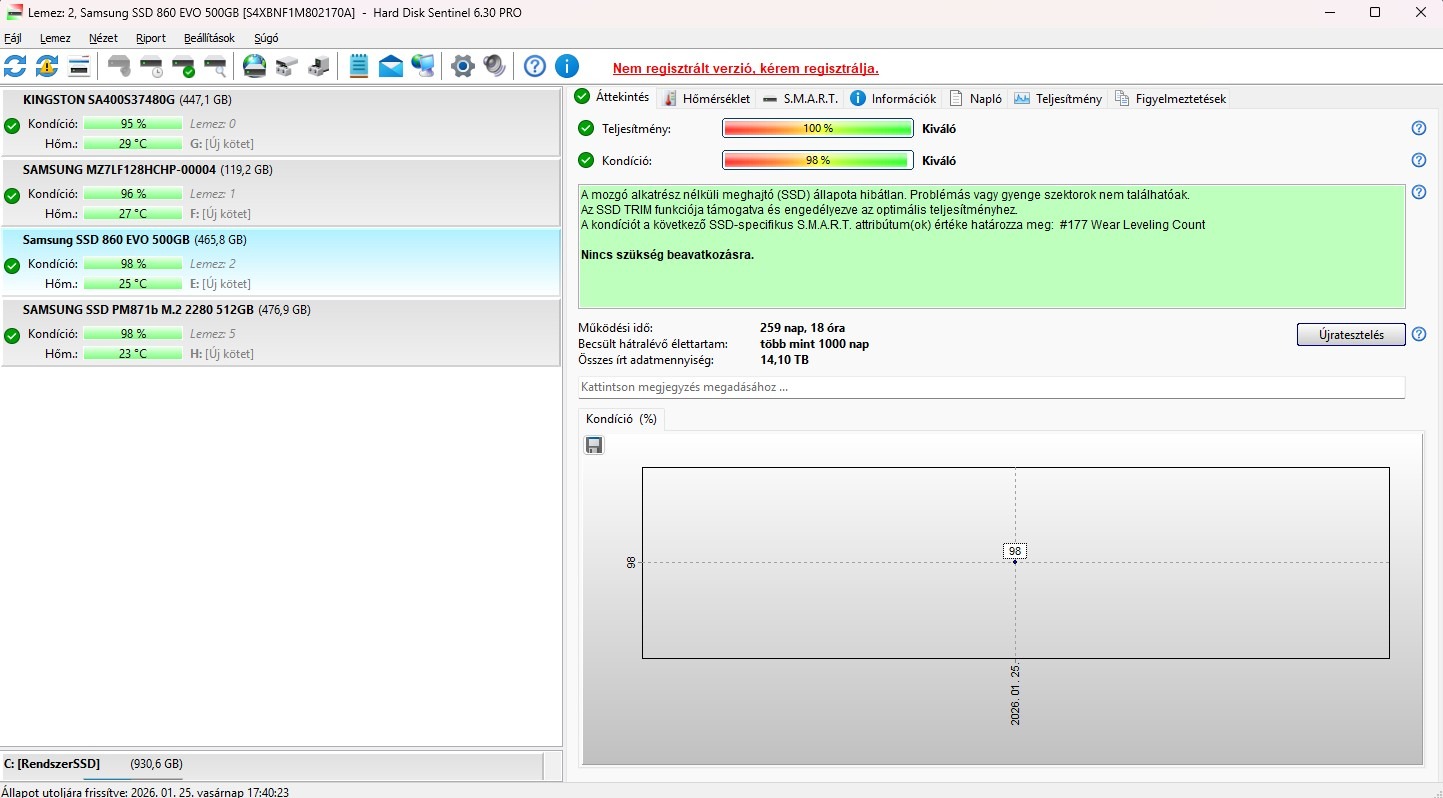Click the '2026. 01. 25.' chart date label

click(1015, 694)
